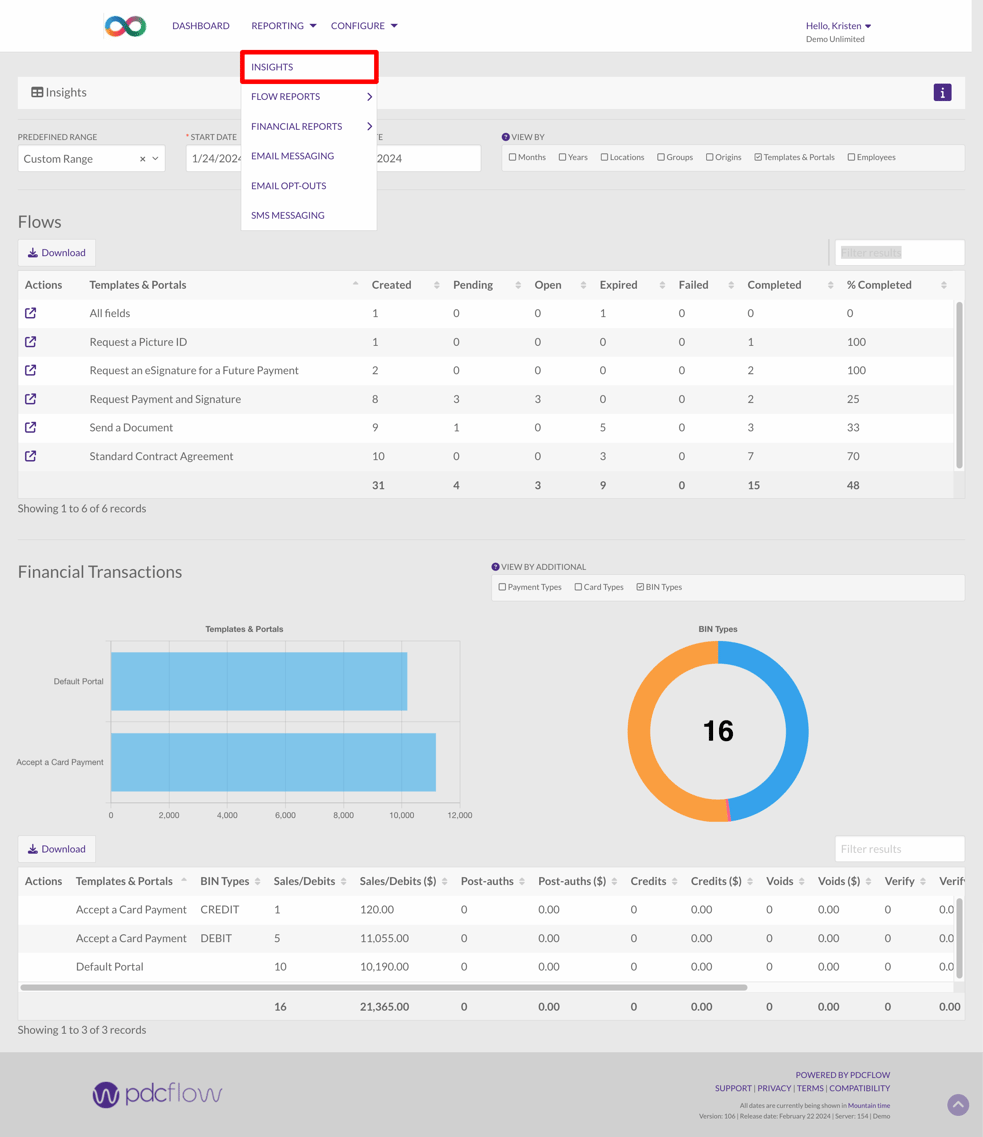Image resolution: width=983 pixels, height=1137 pixels.
Task: Click the PDCflow infinity logo in the header
Action: coord(124,26)
